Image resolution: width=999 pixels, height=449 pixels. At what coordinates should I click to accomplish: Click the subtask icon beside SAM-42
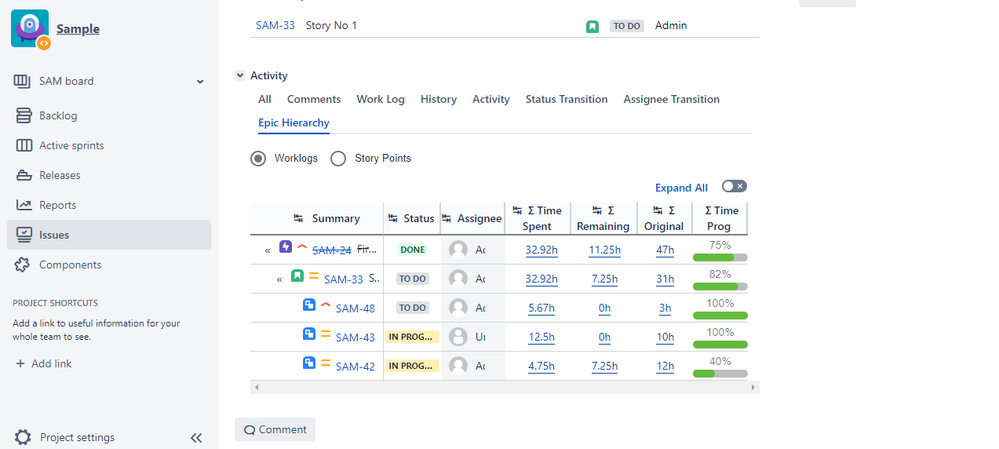click(309, 362)
